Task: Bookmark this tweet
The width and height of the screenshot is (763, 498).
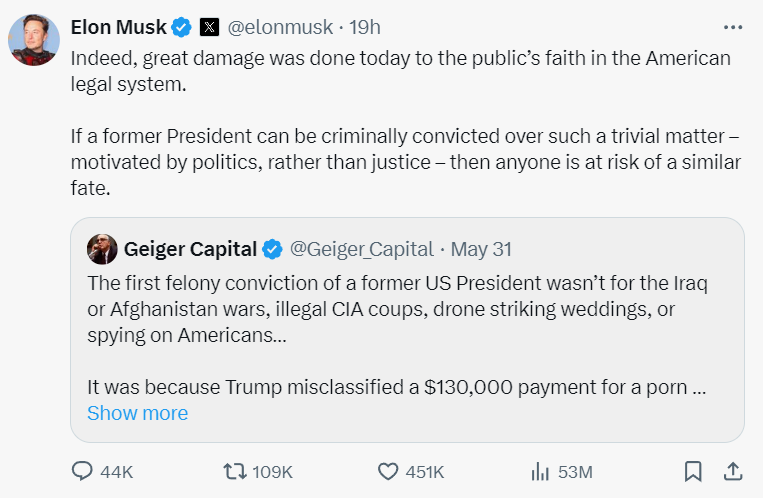Action: 692,471
